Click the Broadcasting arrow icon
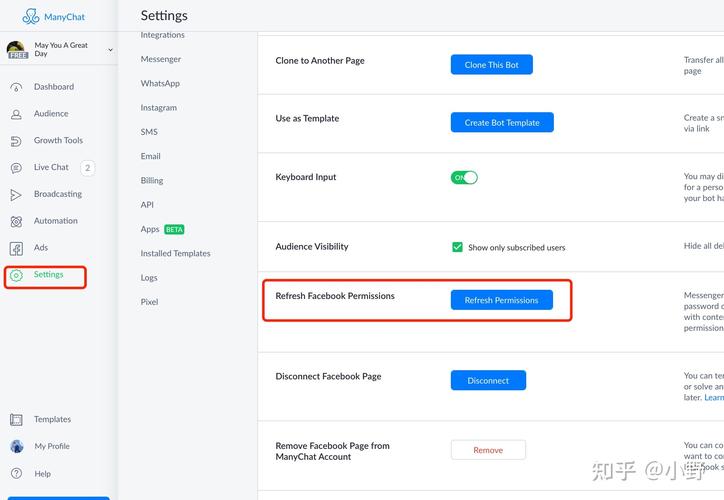 pos(16,194)
